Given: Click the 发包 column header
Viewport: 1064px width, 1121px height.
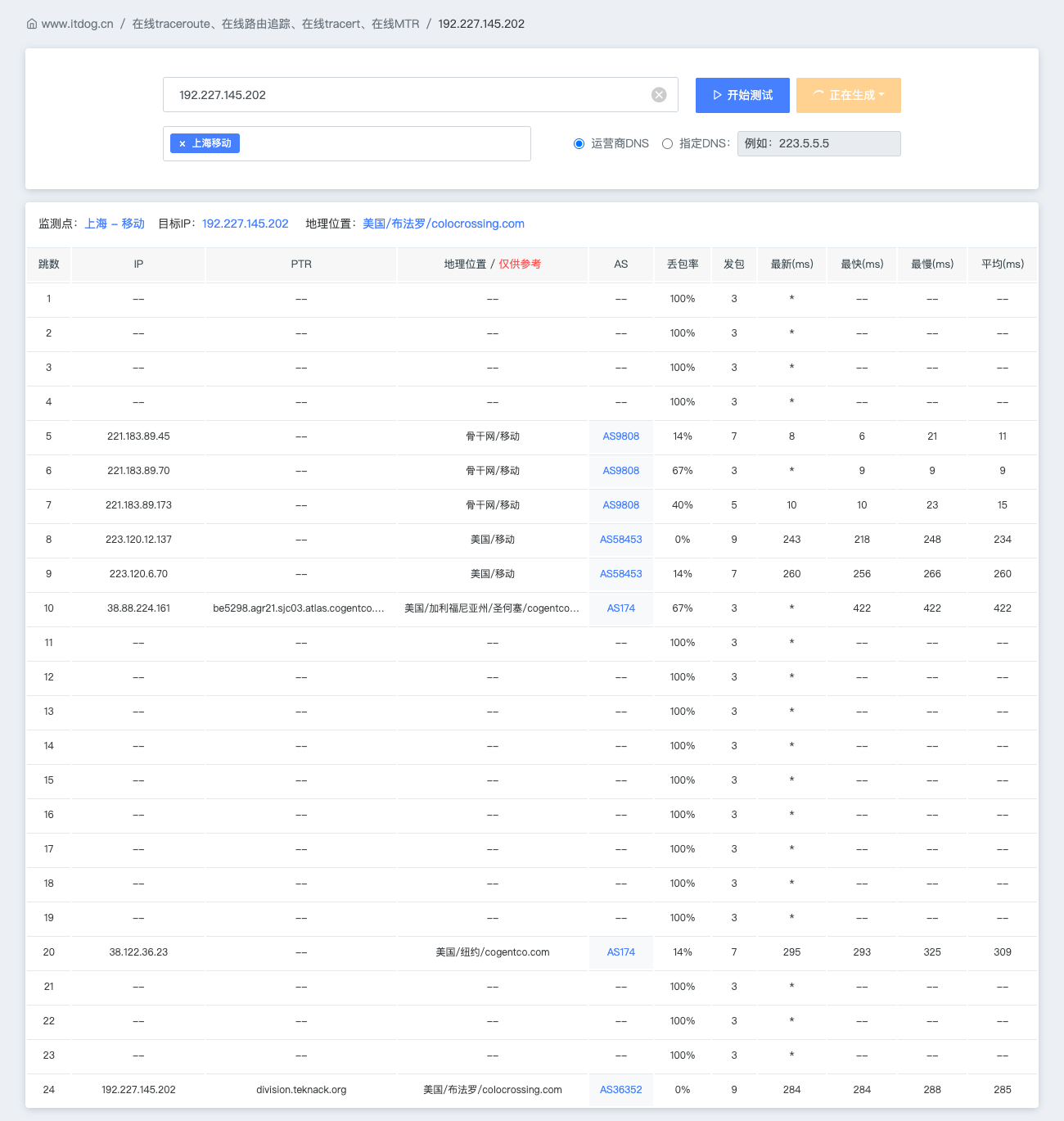Looking at the screenshot, I should tap(734, 264).
